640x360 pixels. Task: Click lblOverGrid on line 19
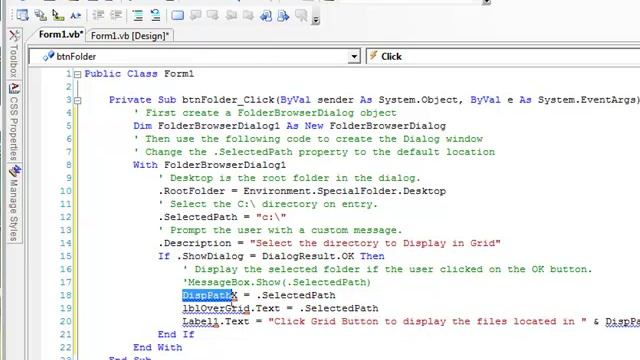216,308
